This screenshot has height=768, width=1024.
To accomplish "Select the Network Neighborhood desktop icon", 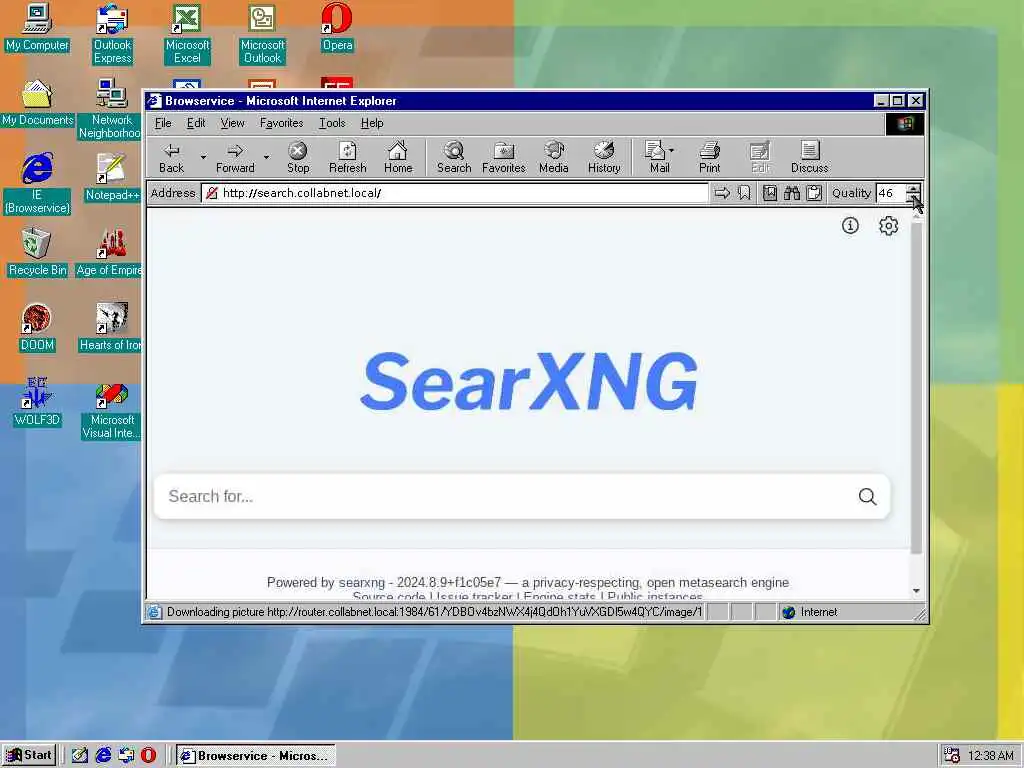I will pyautogui.click(x=111, y=108).
